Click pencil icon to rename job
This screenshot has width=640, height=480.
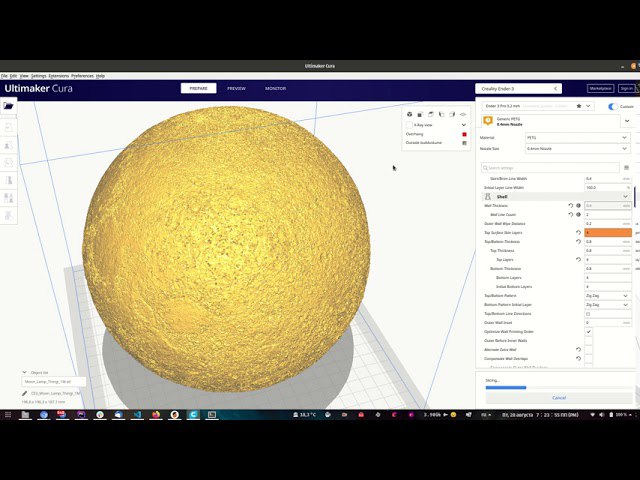click(24, 393)
